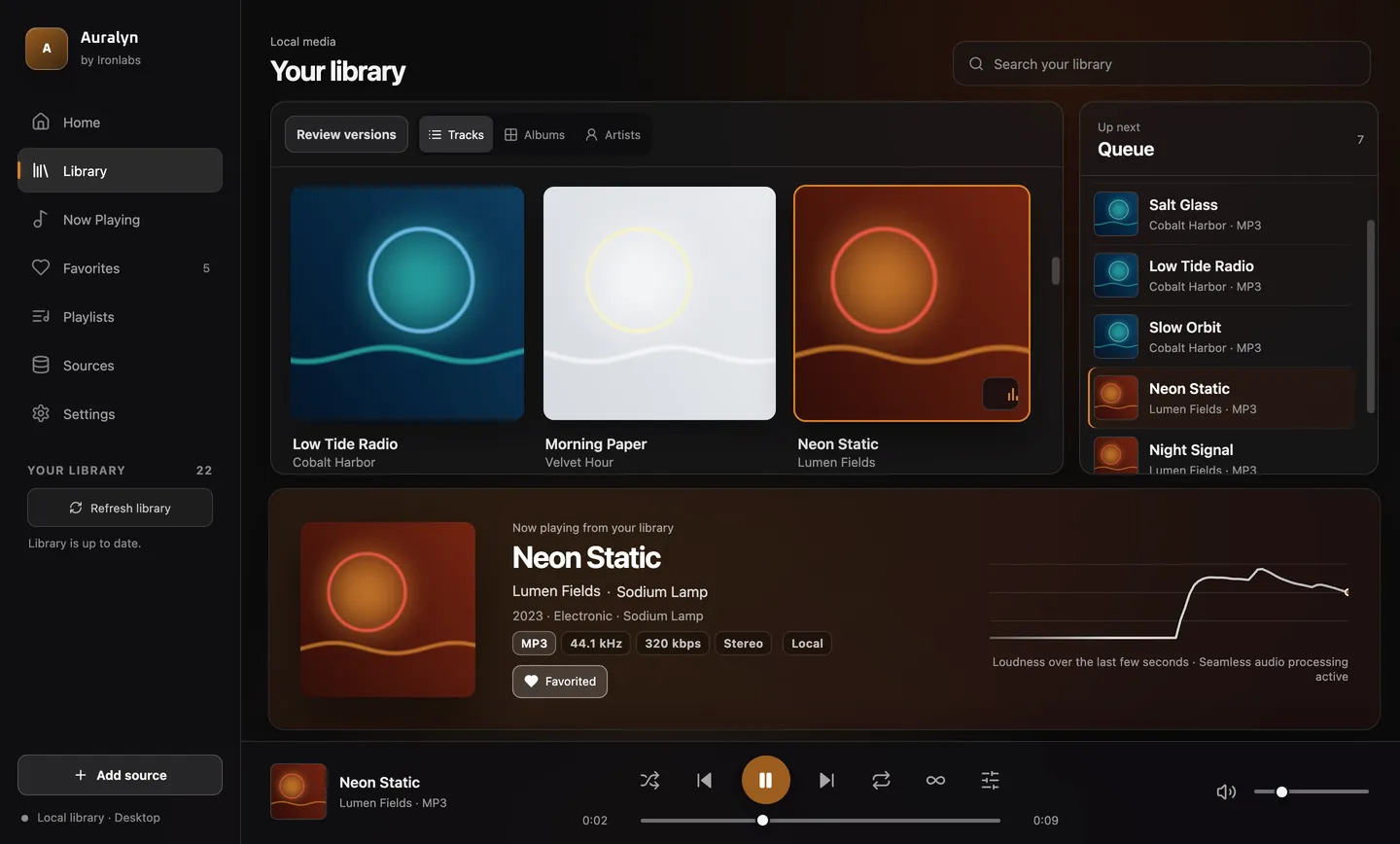Open Favorites heart icon in sidebar

pos(41,267)
